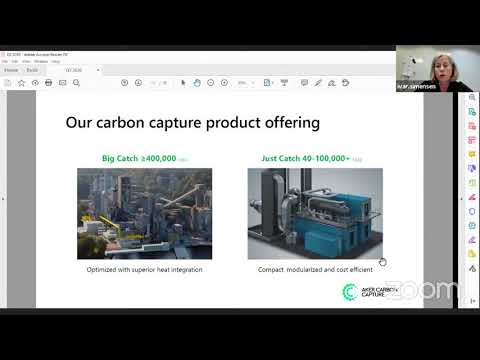Image resolution: width=480 pixels, height=360 pixels.
Task: Click the red Create PDF tool in the right pane
Action: pyautogui.click(x=472, y=126)
